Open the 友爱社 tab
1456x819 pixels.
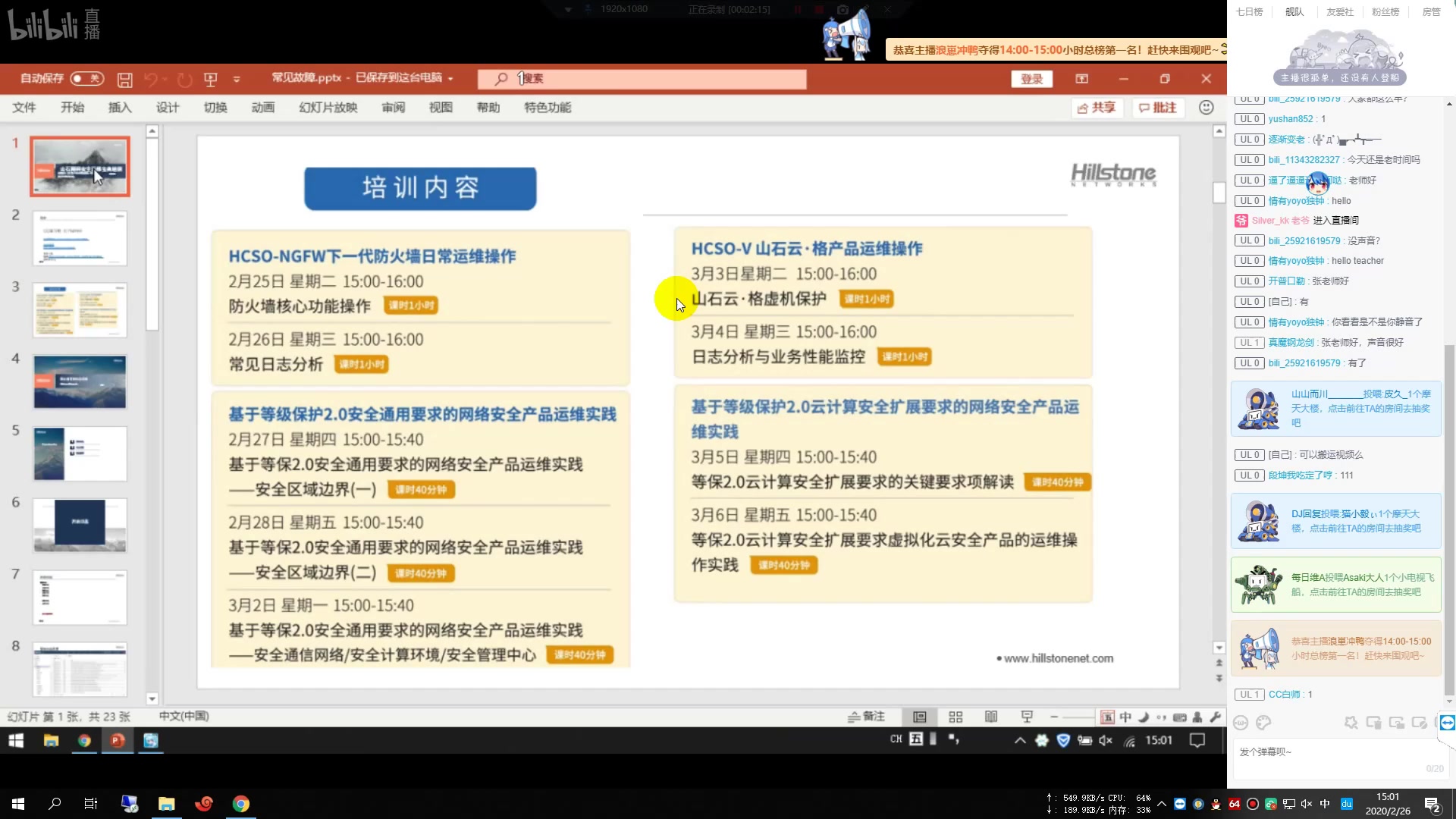click(1340, 11)
